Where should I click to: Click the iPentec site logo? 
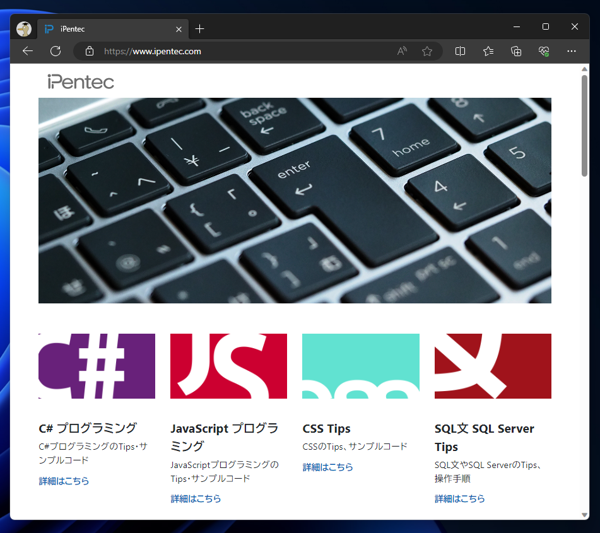[81, 82]
